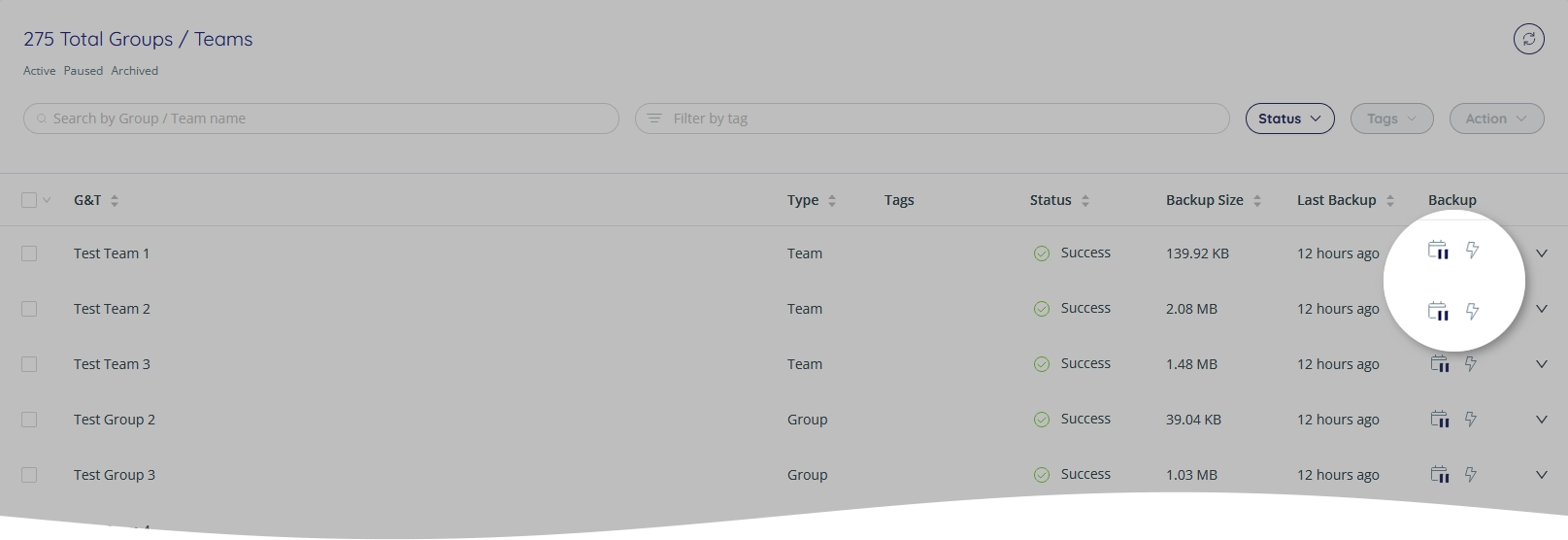
Task: Open the Status dropdown filter
Action: pos(1289,118)
